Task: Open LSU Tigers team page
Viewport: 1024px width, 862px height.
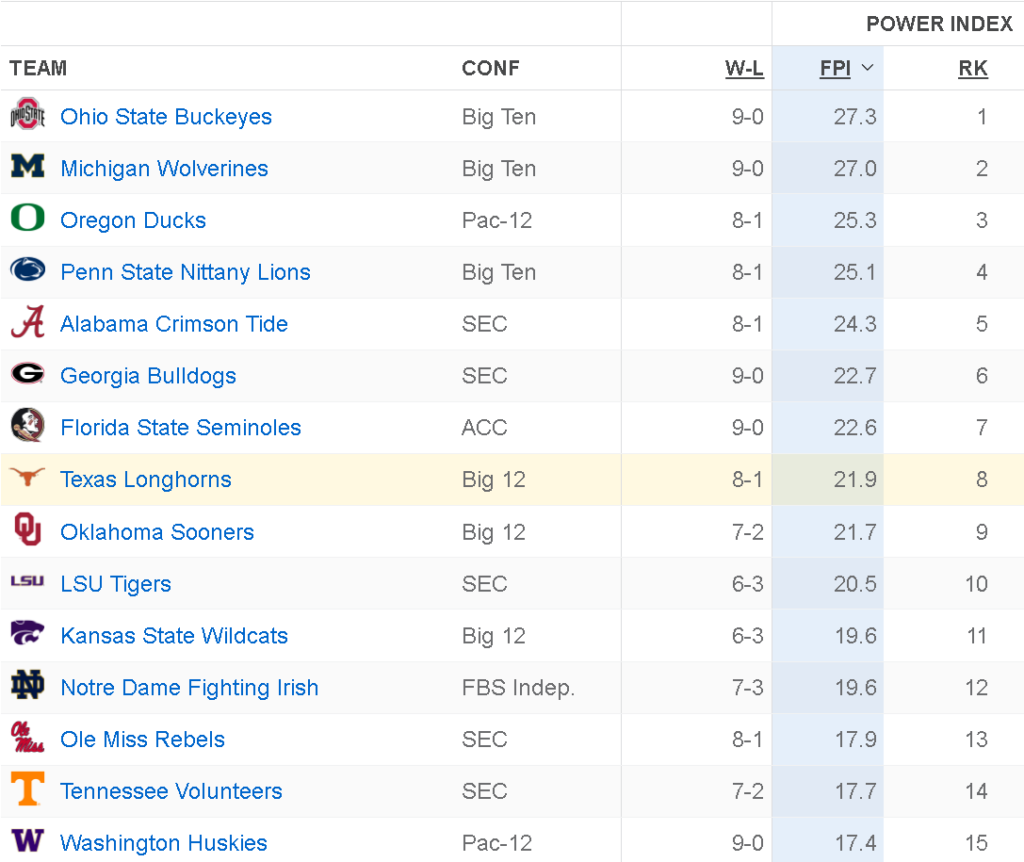Action: [x=116, y=584]
